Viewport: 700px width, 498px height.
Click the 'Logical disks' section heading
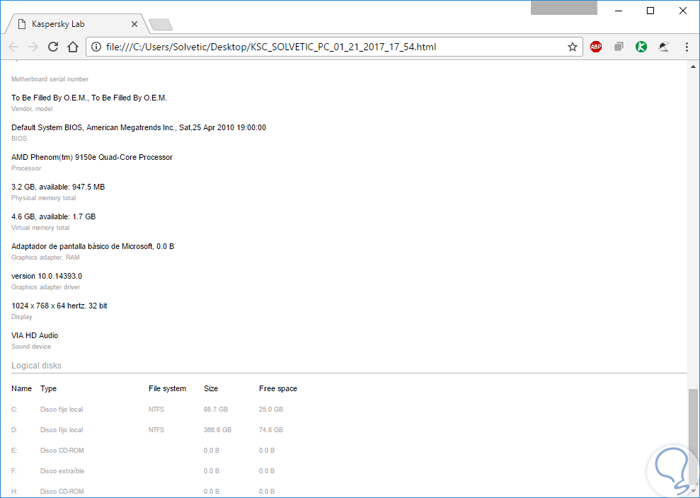36,365
